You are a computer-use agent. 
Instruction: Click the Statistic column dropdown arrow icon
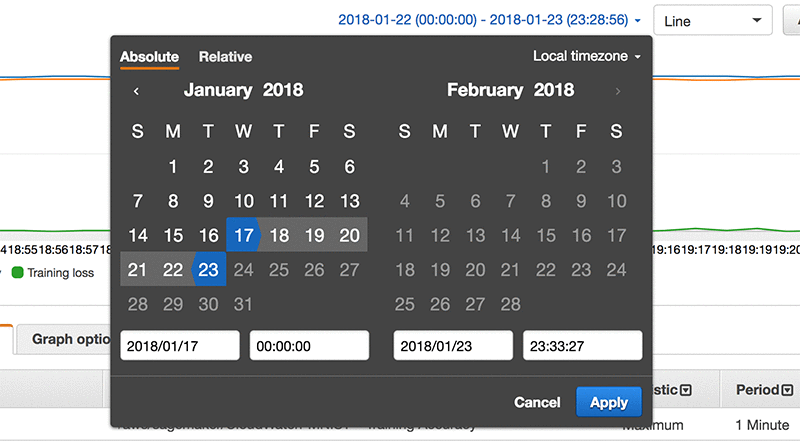tap(686, 390)
